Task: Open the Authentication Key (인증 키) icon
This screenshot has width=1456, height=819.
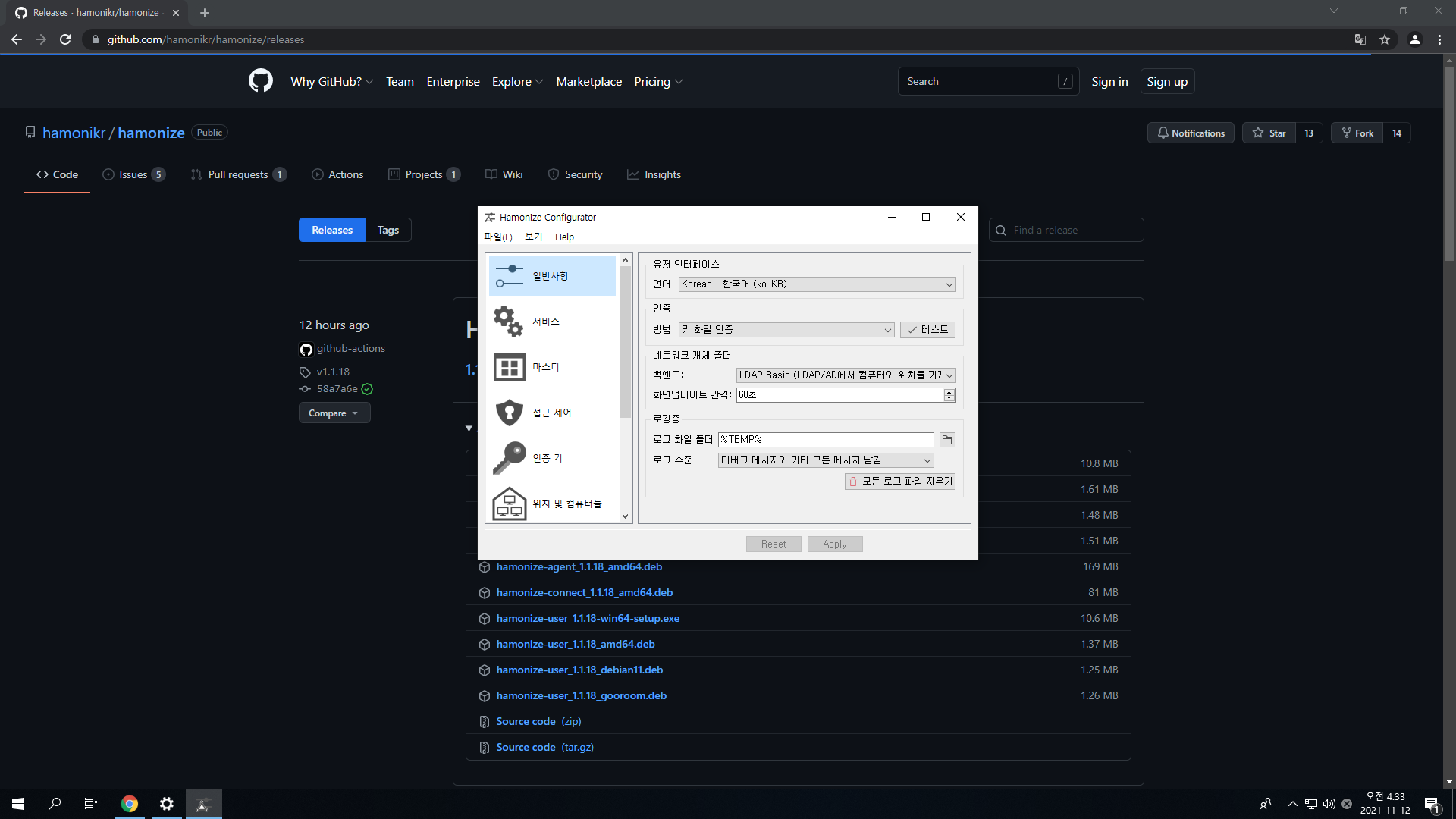Action: (x=509, y=458)
